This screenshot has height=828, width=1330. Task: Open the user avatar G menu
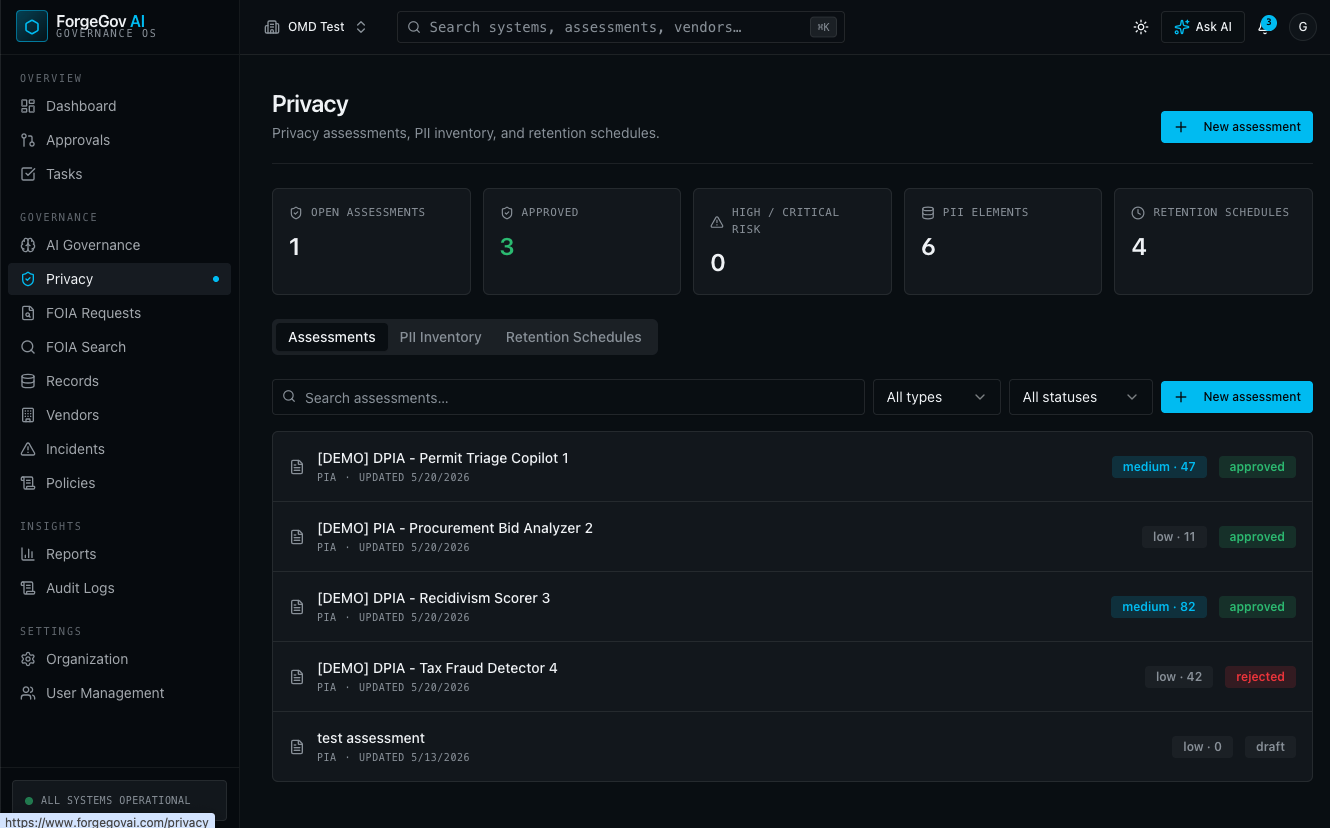1302,27
